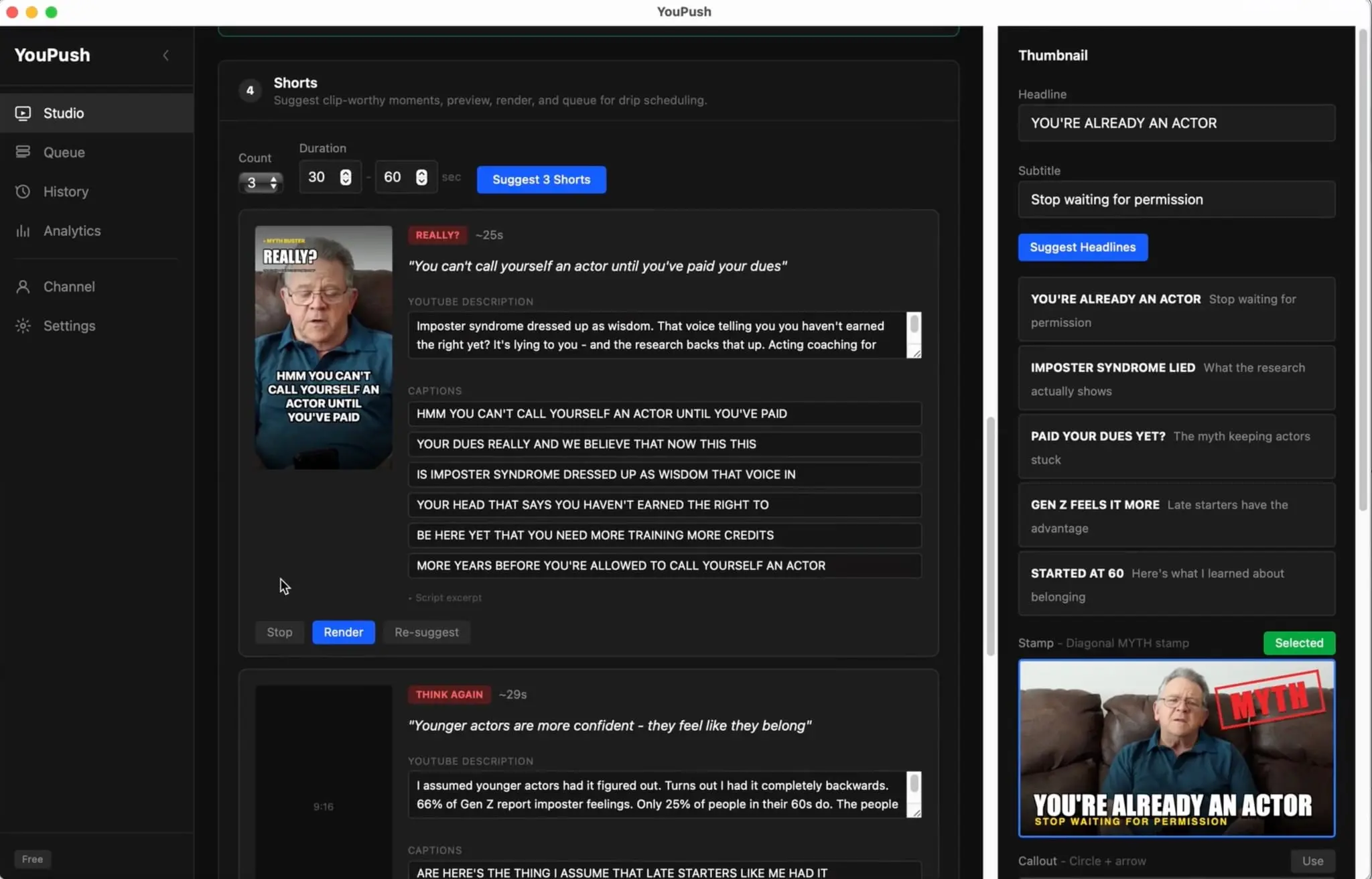Viewport: 1372px width, 879px height.
Task: Select the REALLY? short preview thumbnail
Action: pyautogui.click(x=324, y=347)
